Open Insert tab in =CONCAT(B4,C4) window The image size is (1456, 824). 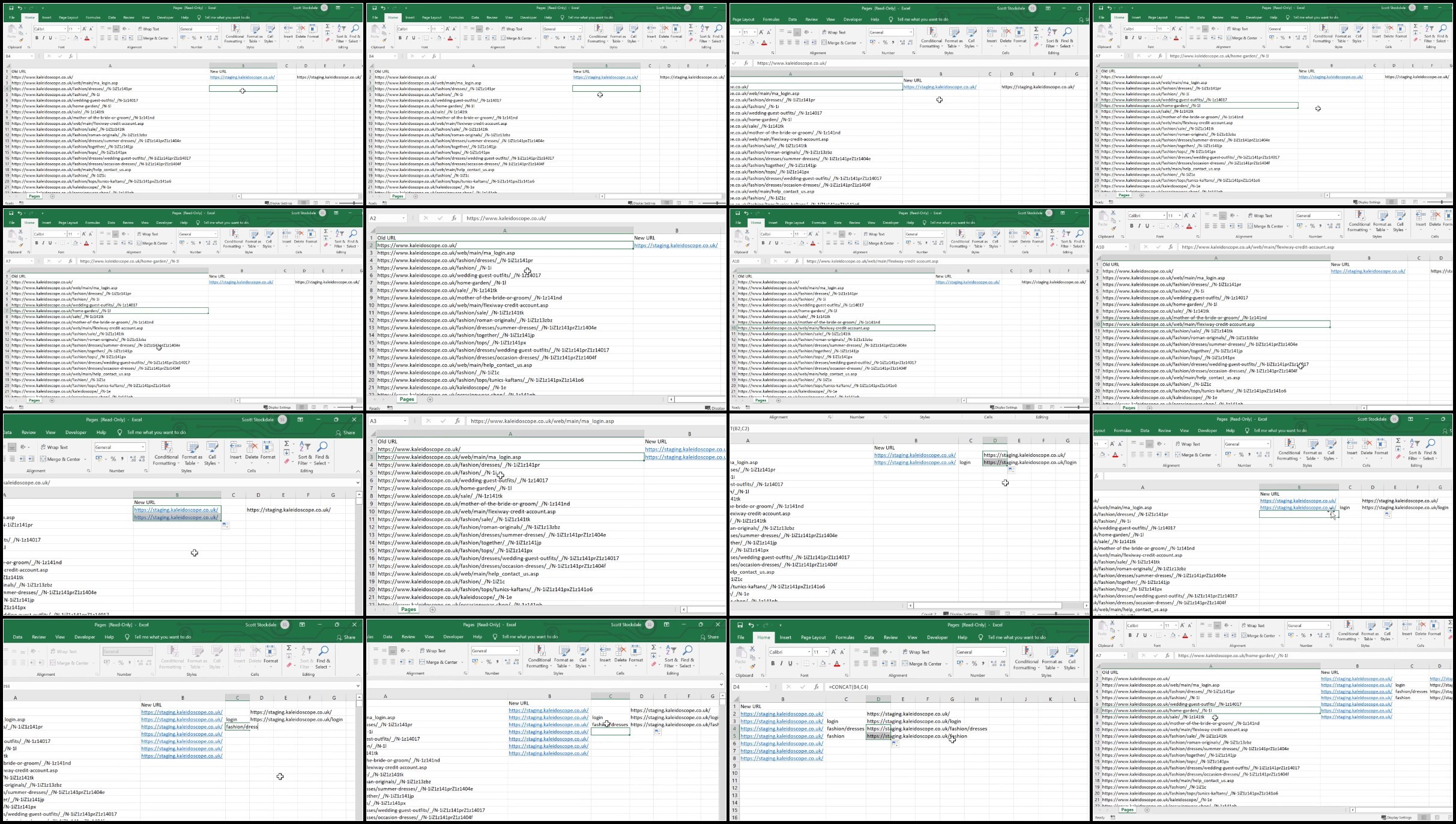tap(785, 637)
